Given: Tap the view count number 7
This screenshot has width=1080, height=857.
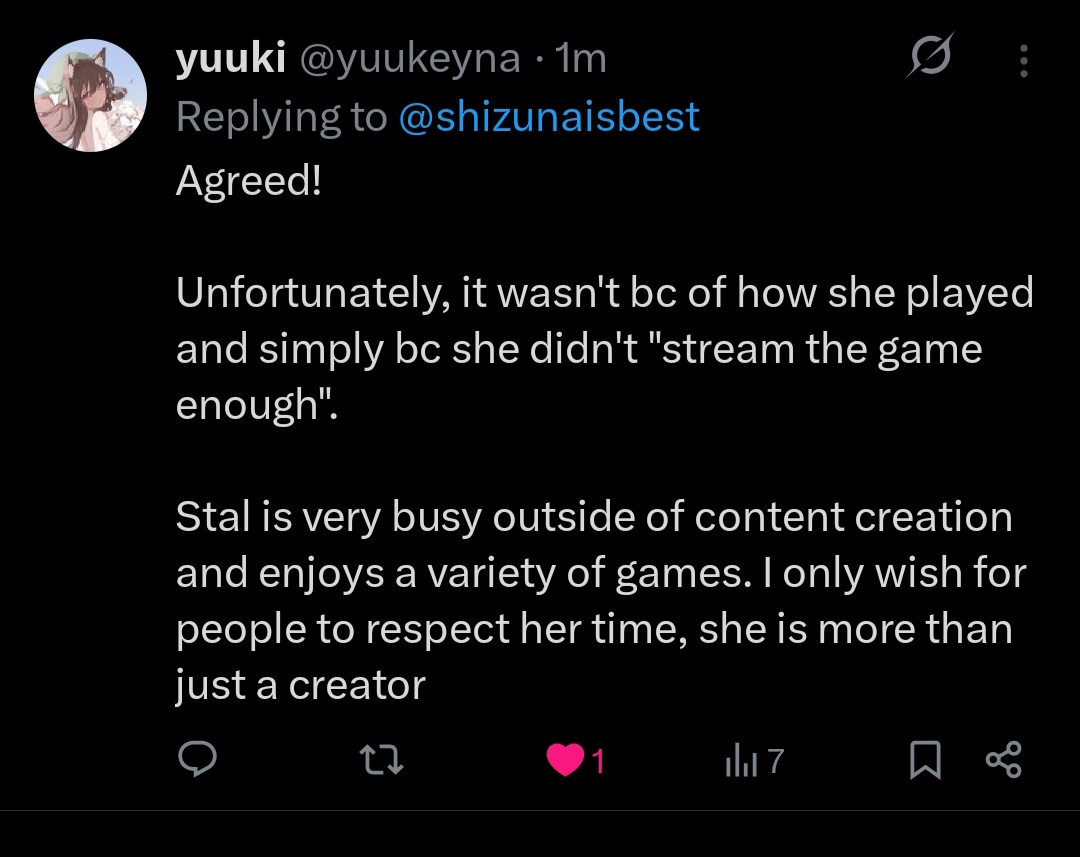Looking at the screenshot, I should point(775,763).
